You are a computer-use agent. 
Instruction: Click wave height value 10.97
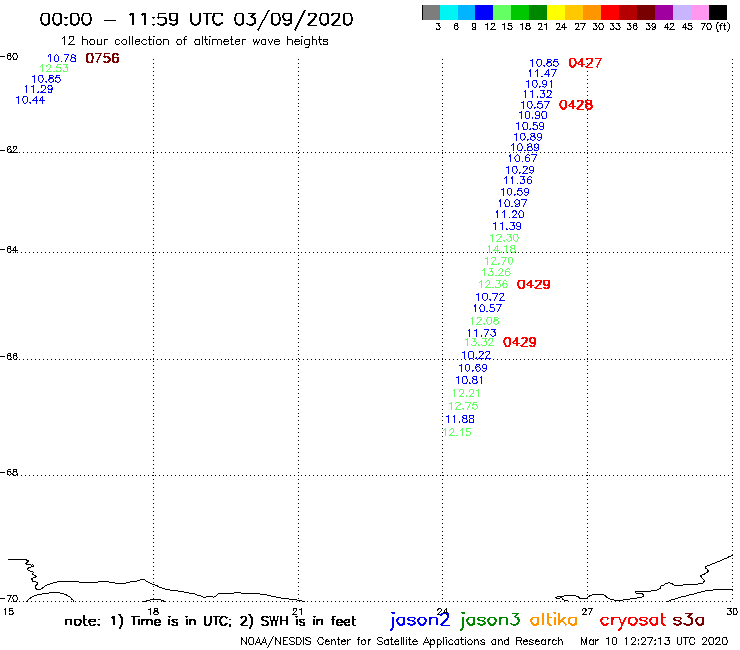pyautogui.click(x=513, y=203)
